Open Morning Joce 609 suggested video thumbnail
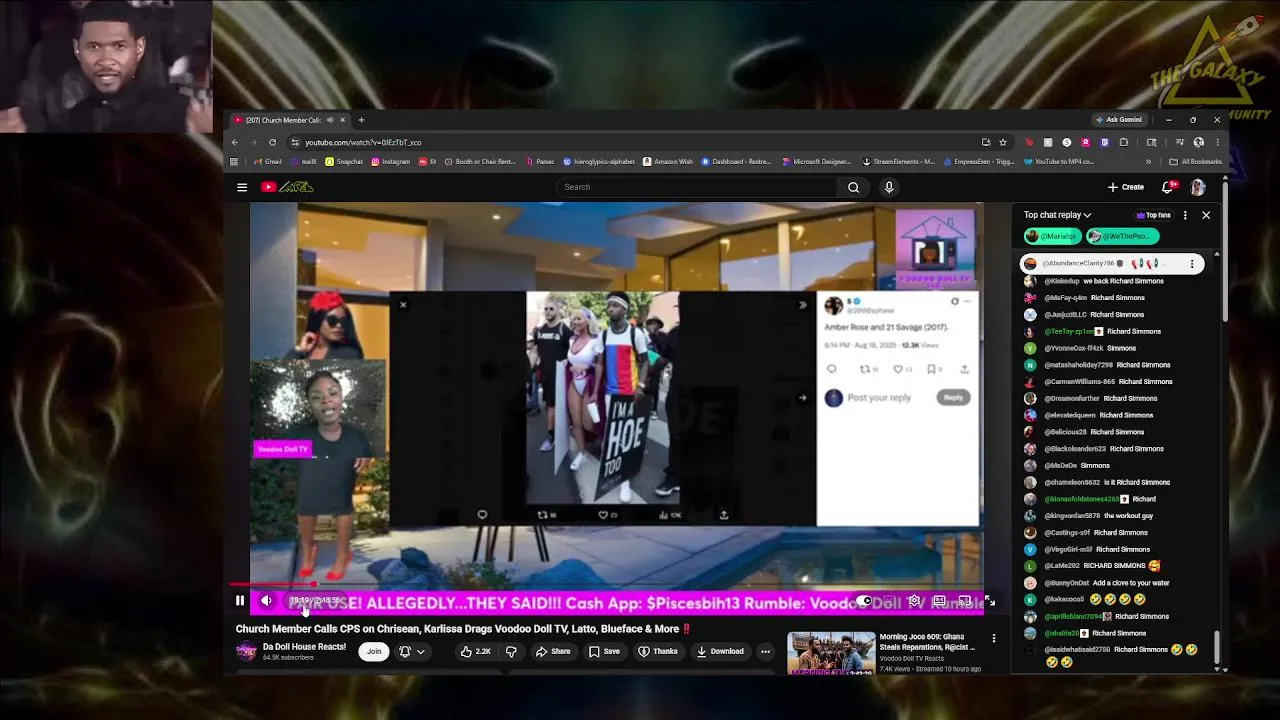1280x720 pixels. click(831, 653)
